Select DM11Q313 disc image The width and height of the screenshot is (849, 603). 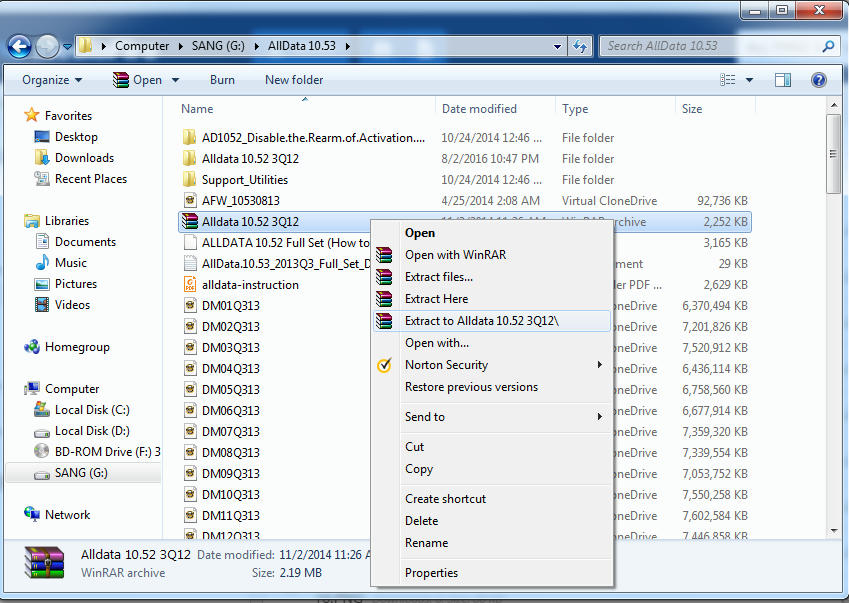pyautogui.click(x=222, y=516)
